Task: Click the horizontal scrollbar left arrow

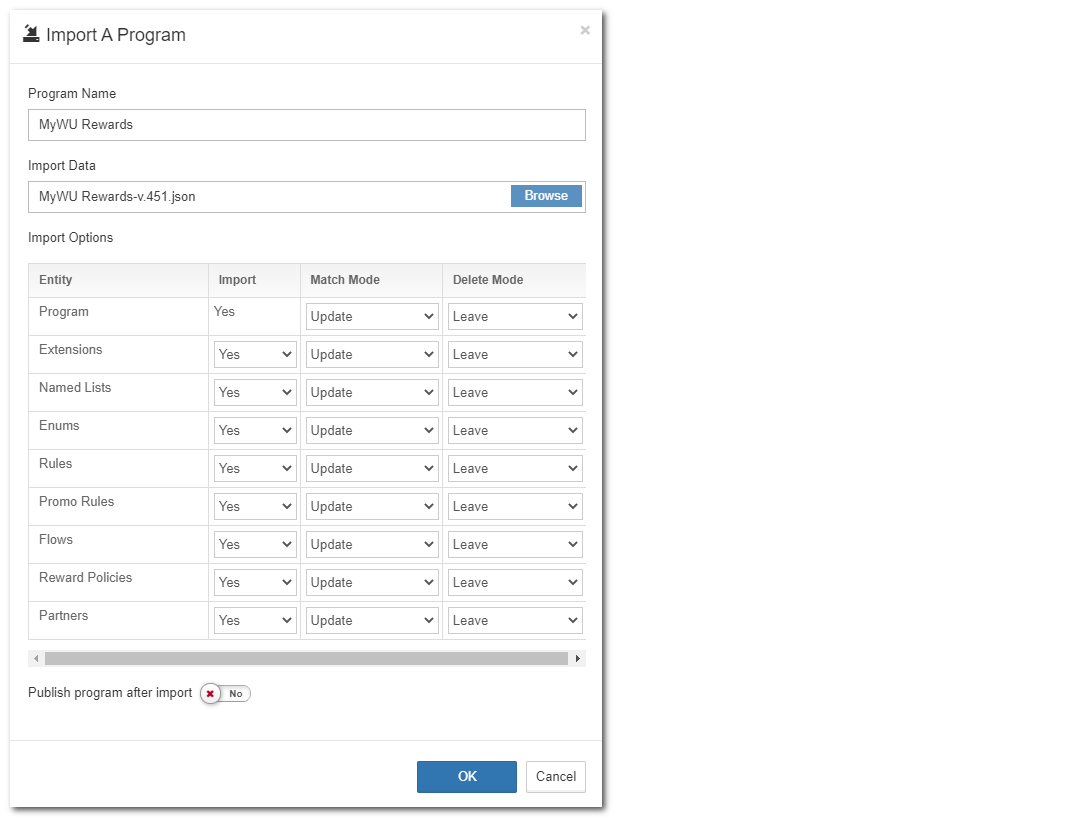Action: click(x=37, y=659)
